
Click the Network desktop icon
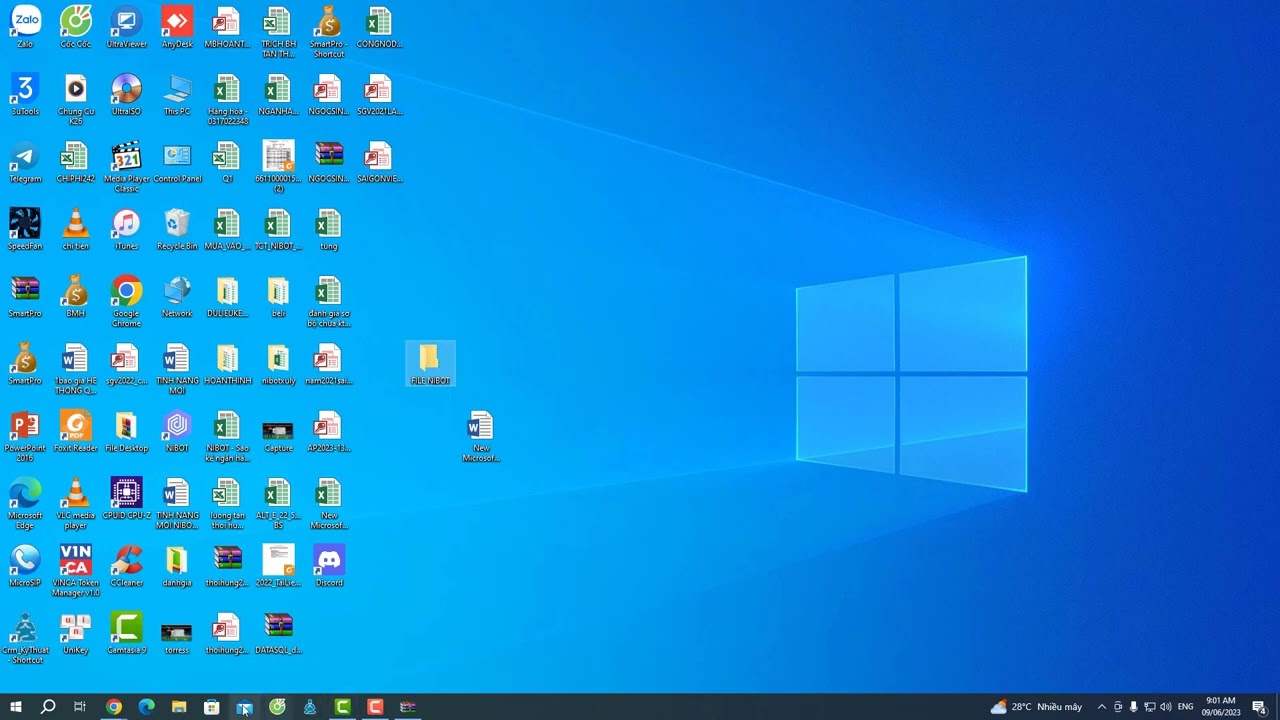tap(177, 296)
